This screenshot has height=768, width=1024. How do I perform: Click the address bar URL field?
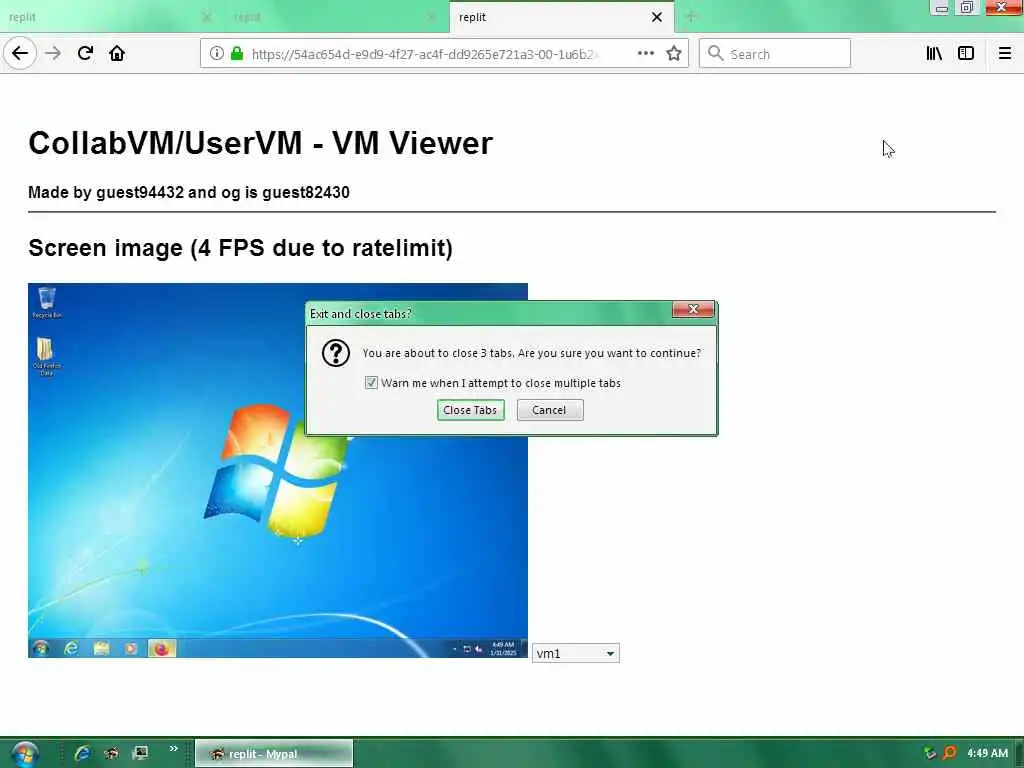click(x=422, y=54)
